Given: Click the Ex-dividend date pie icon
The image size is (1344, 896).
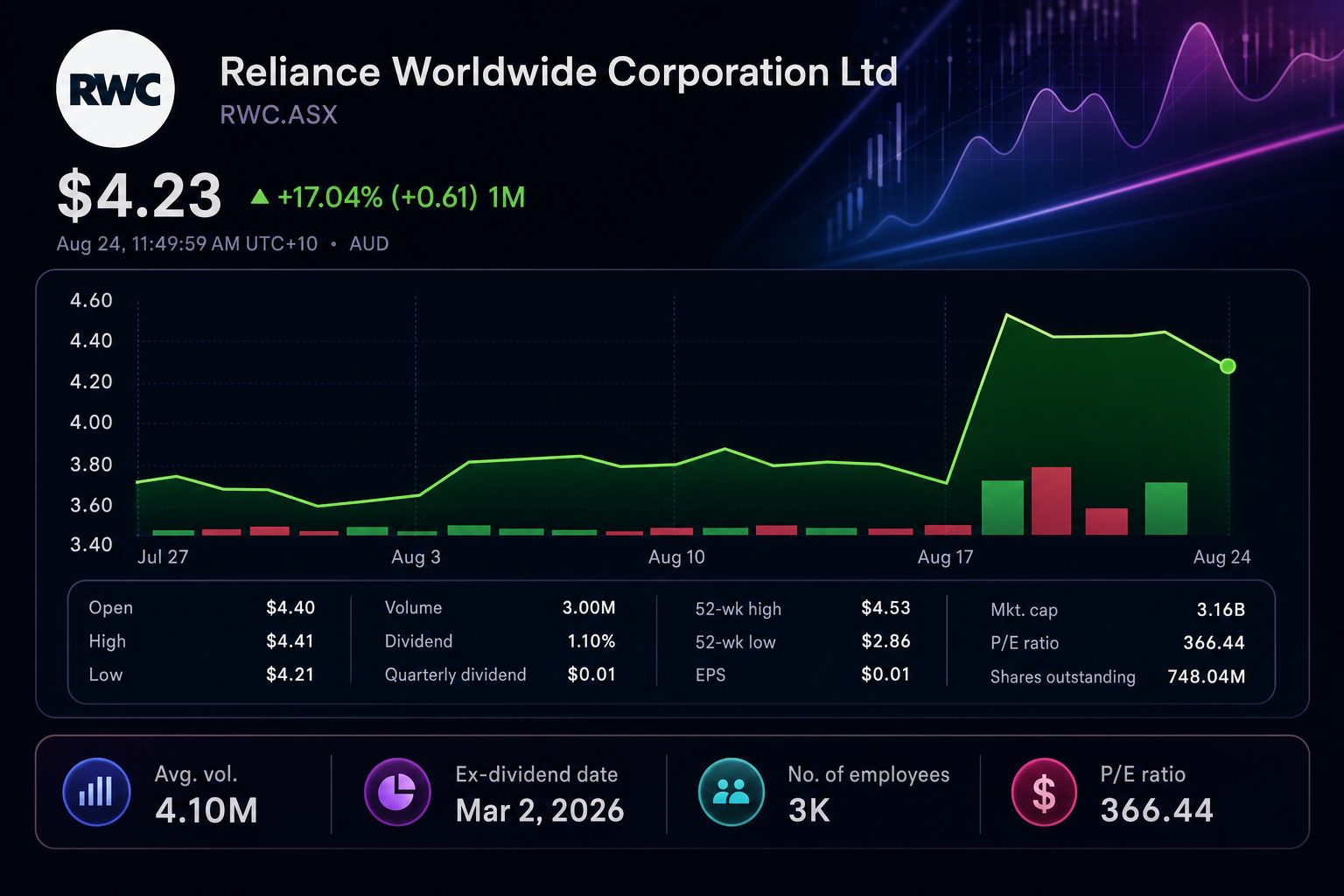Looking at the screenshot, I should [397, 793].
